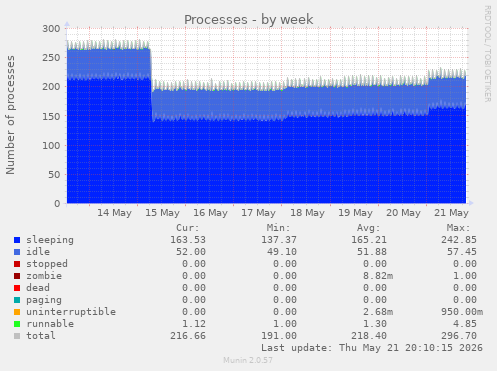This screenshot has width=497, height=371.
Task: Click the '19 May' x-axis label
Action: [355, 213]
